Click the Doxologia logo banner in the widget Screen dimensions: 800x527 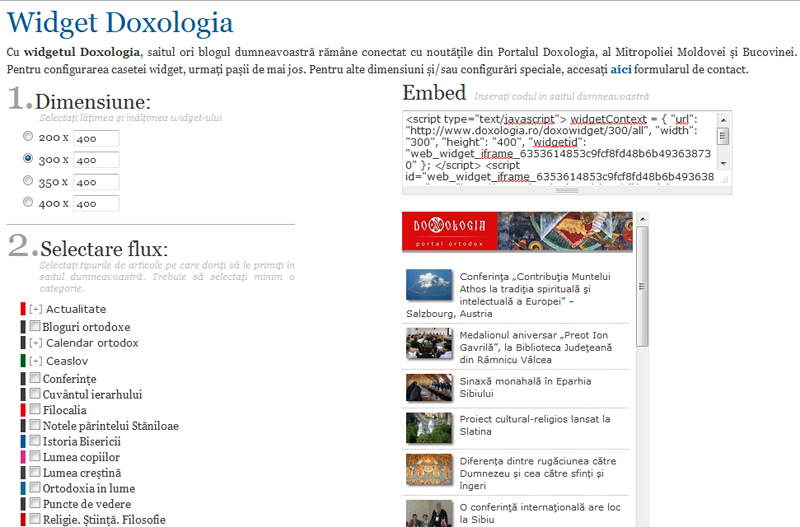click(517, 231)
